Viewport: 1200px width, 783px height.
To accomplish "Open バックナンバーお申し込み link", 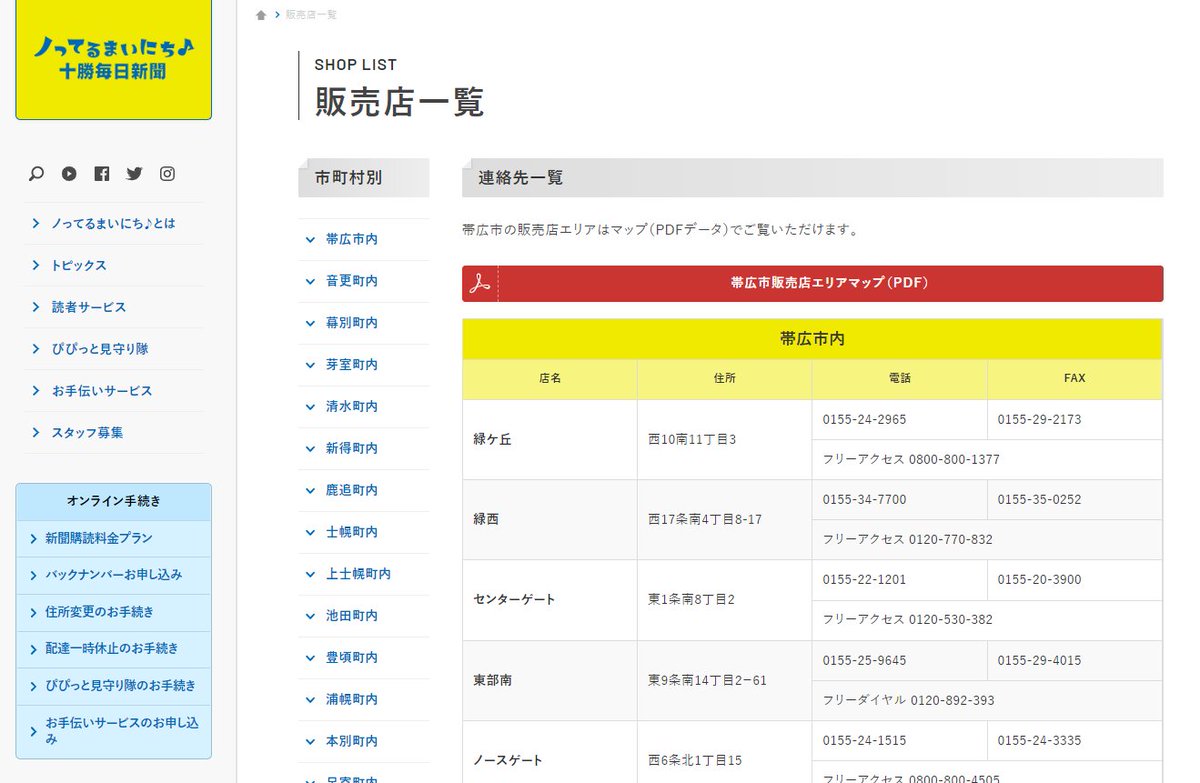I will point(114,575).
